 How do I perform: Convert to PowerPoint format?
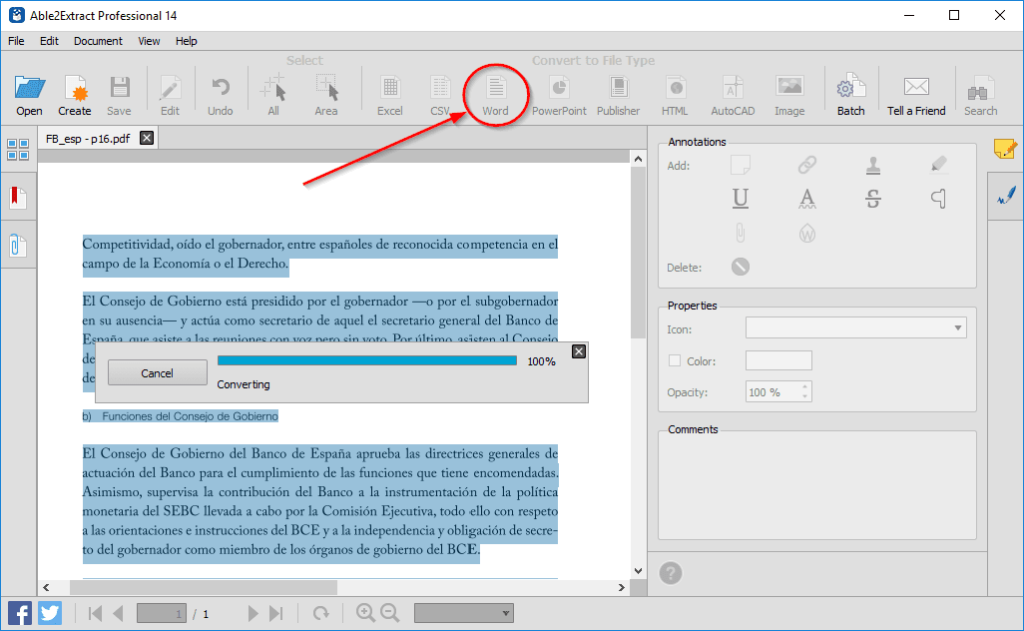pos(559,95)
